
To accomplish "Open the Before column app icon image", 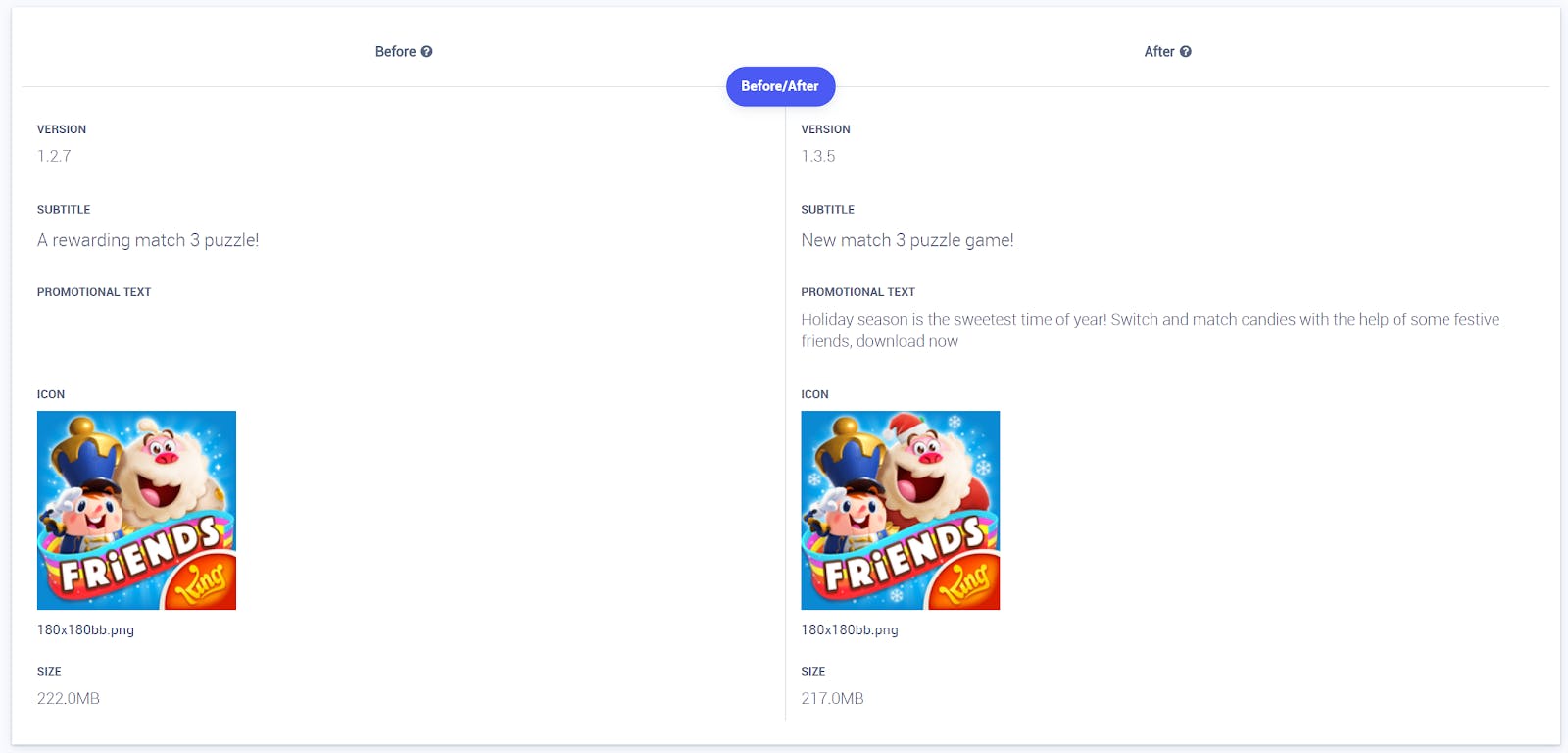I will 136,510.
